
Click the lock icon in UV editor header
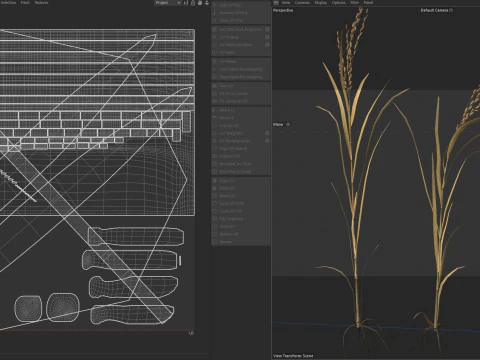[193, 3]
